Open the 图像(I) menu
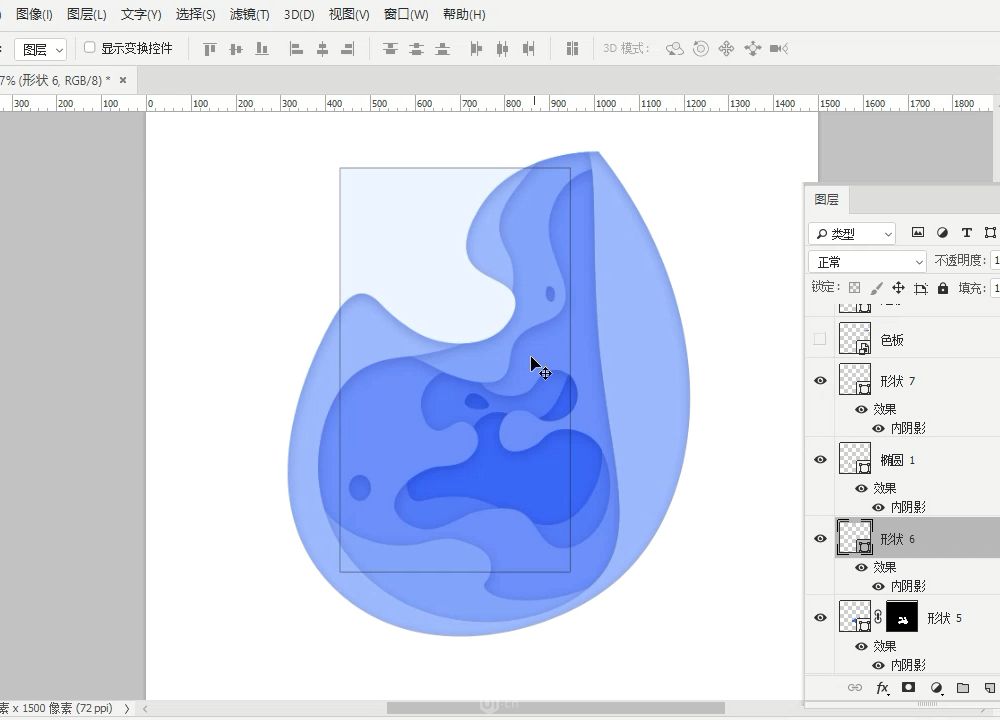 point(34,15)
